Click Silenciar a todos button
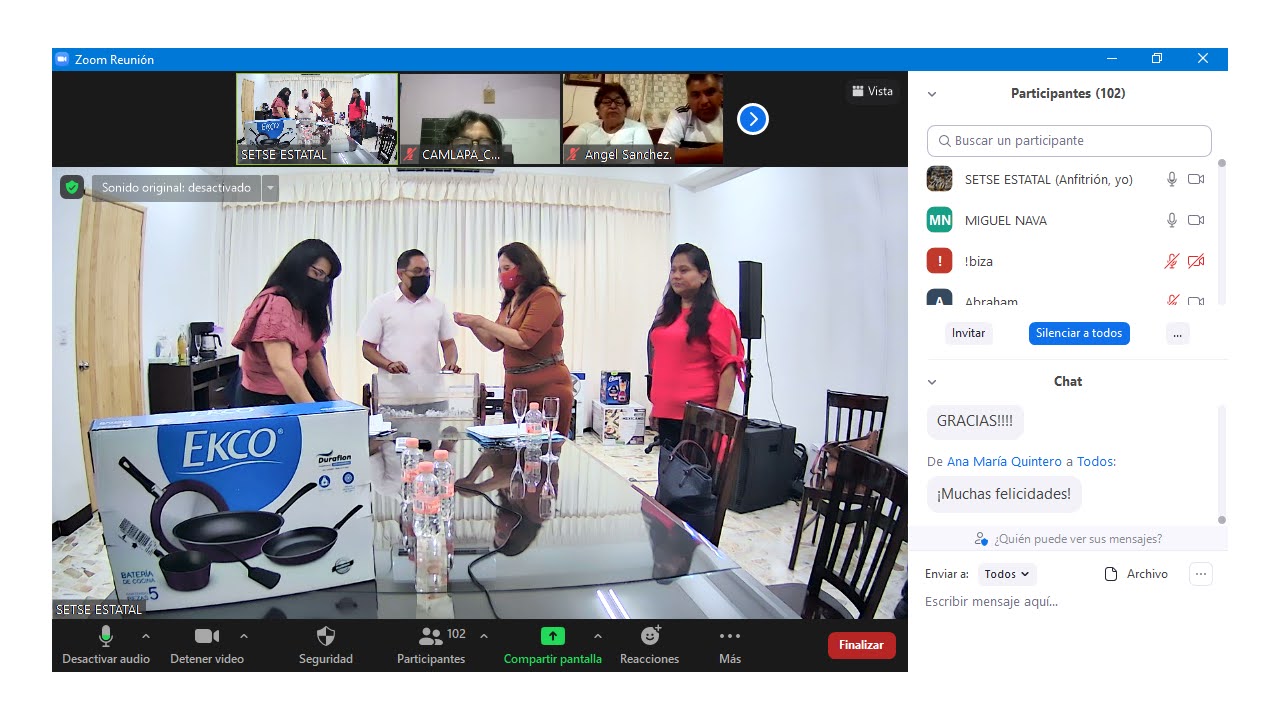 [x=1079, y=333]
